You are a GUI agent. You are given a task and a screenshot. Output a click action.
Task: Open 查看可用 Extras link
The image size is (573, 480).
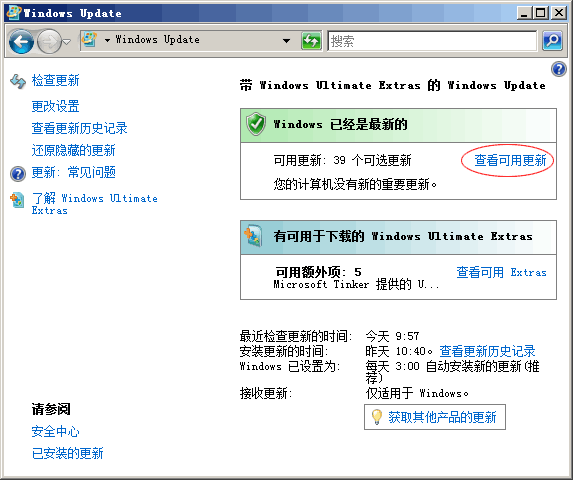coord(501,272)
